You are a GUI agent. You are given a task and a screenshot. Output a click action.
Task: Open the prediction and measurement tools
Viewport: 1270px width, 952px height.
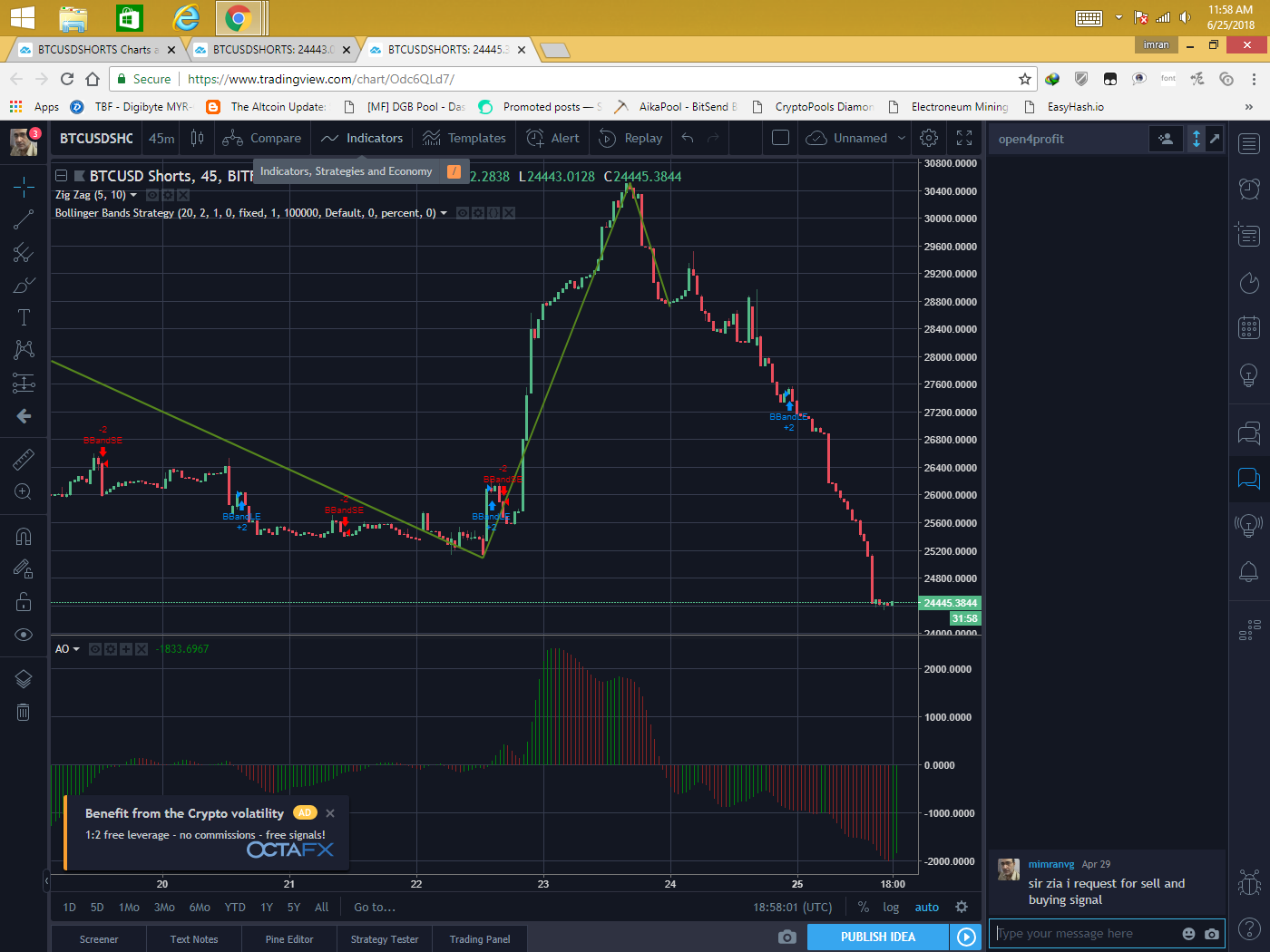tap(24, 383)
